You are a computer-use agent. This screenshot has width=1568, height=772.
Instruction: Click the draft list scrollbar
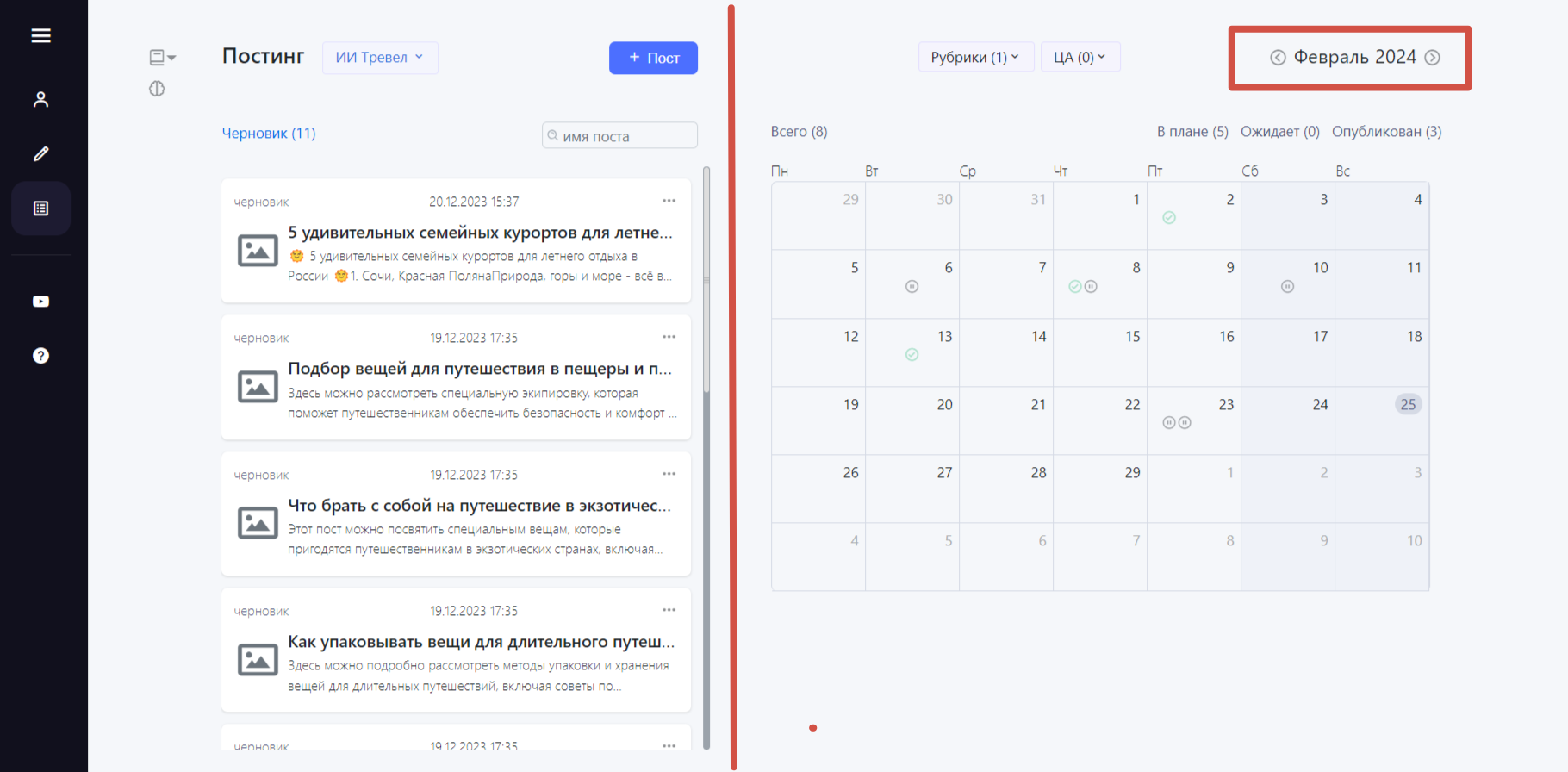point(706,280)
